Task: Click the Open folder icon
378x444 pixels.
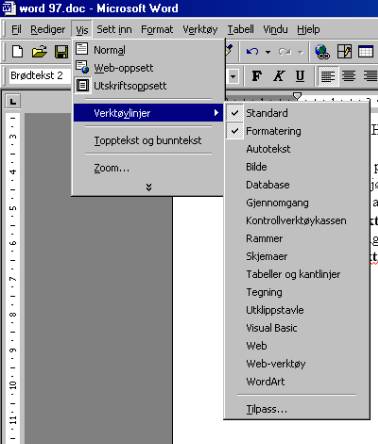Action: (39, 52)
